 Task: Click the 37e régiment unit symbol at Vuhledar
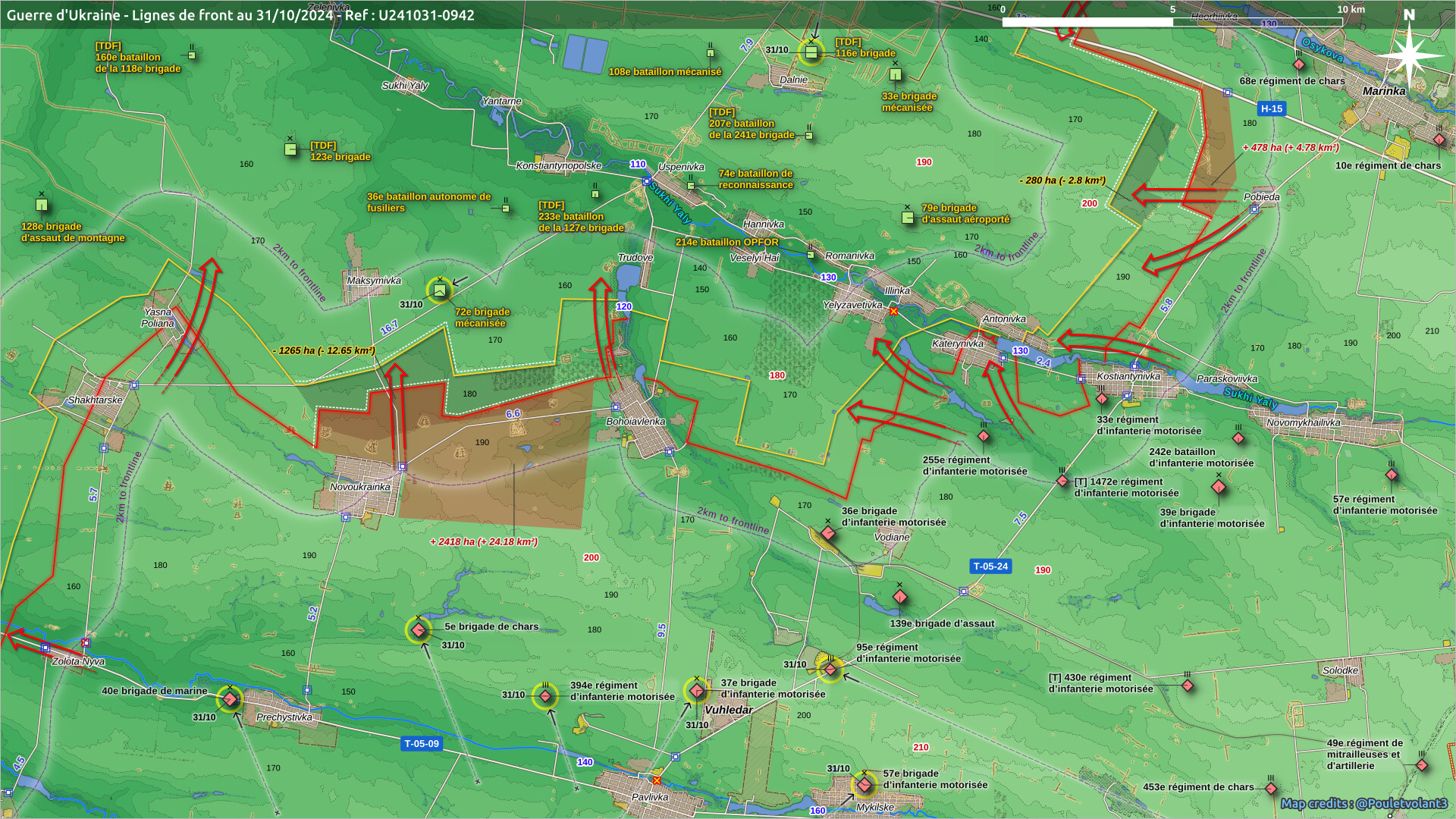coord(697,691)
